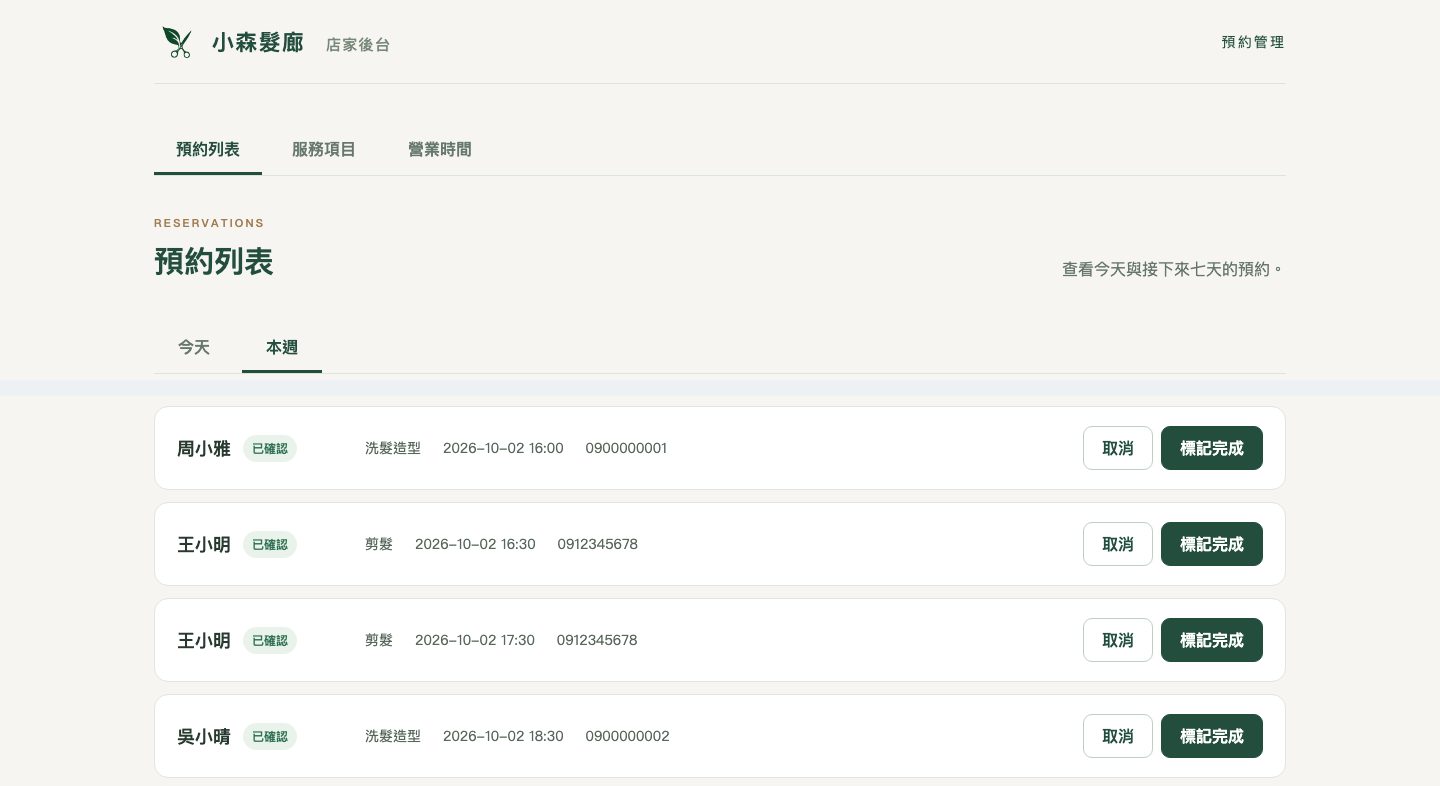Click the phone number 0900000002
This screenshot has width=1440, height=786.
[x=628, y=736]
